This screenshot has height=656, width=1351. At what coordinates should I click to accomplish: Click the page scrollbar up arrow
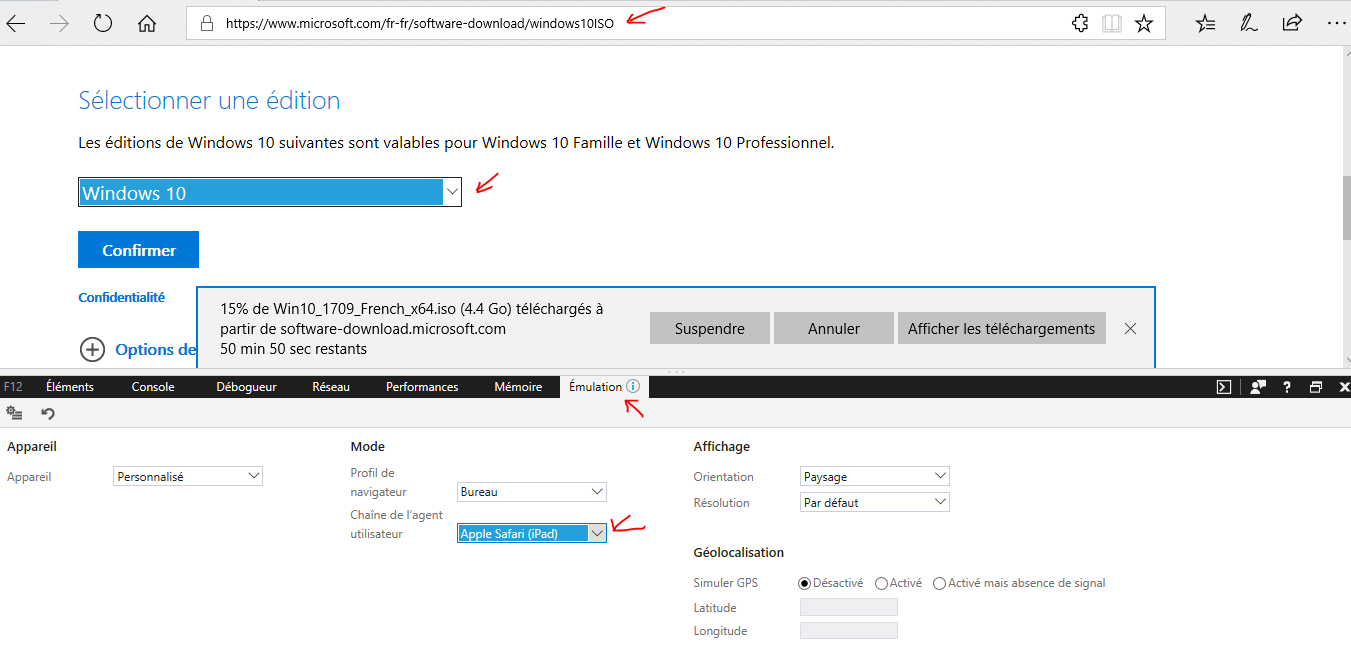[1346, 52]
